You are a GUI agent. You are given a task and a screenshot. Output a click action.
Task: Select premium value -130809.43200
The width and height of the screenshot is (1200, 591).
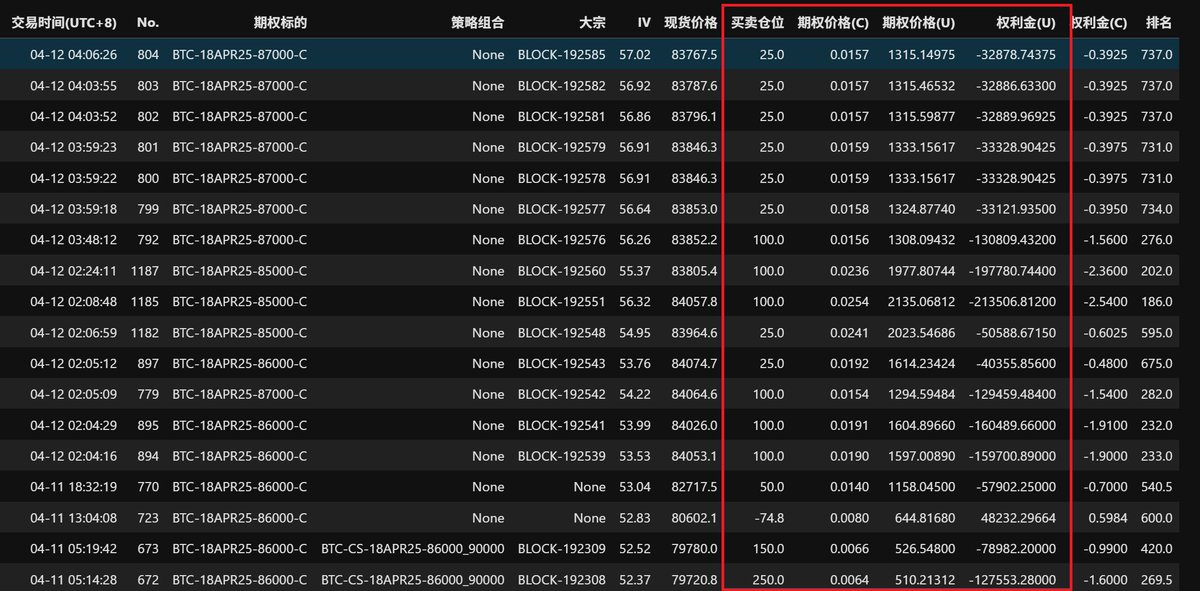[1012, 240]
